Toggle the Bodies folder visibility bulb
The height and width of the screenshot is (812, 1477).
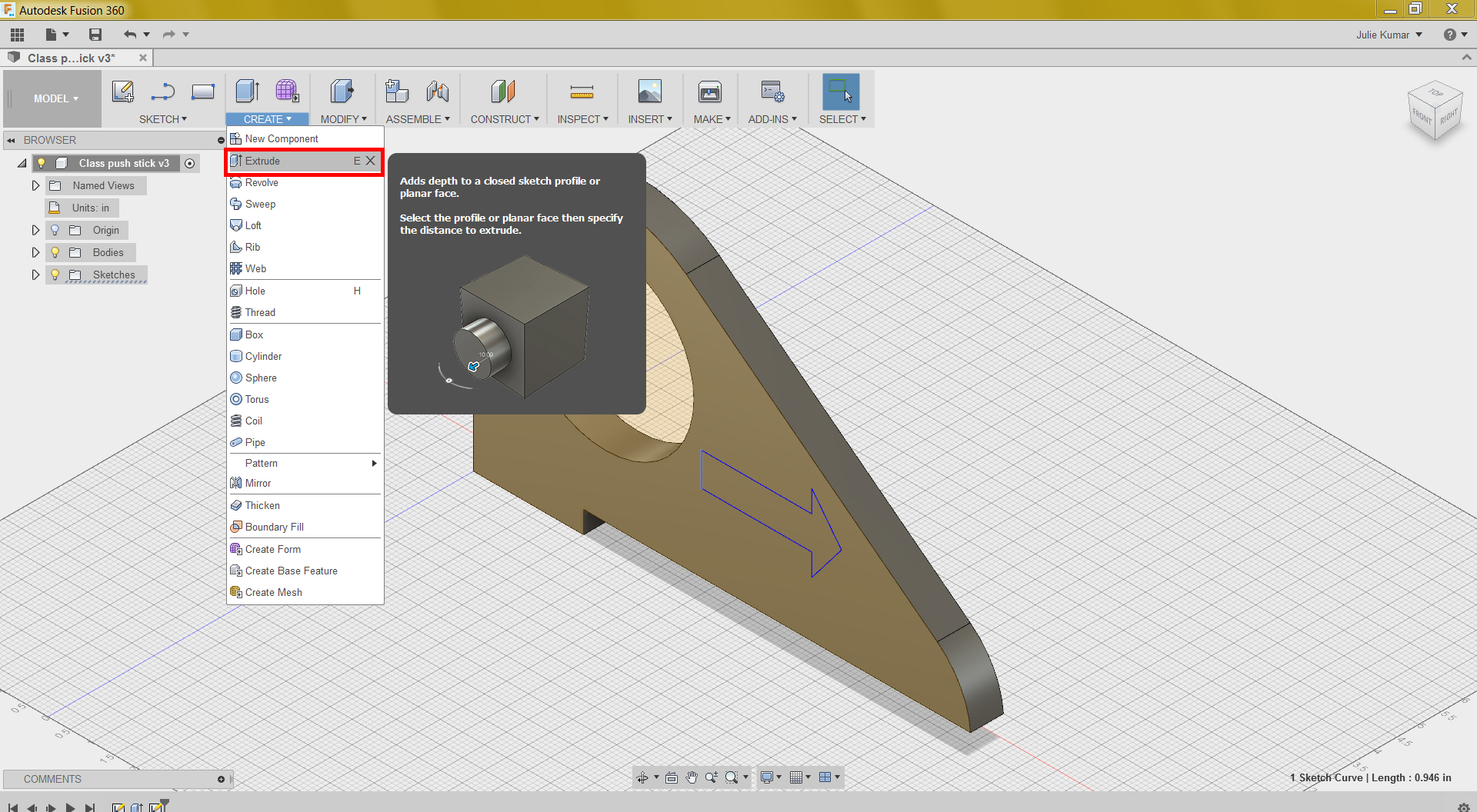tap(55, 252)
